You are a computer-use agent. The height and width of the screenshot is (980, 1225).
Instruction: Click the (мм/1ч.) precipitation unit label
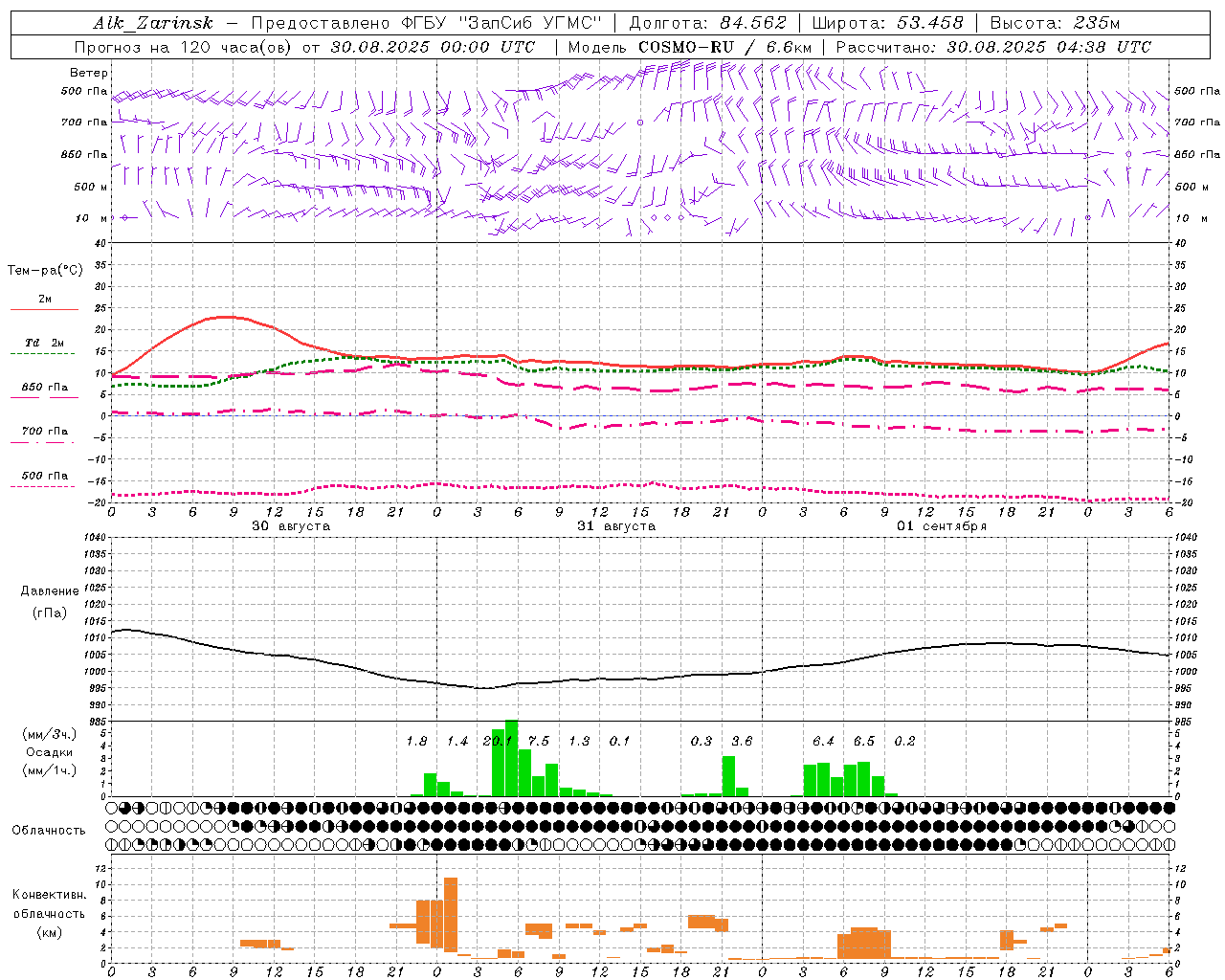[48, 770]
